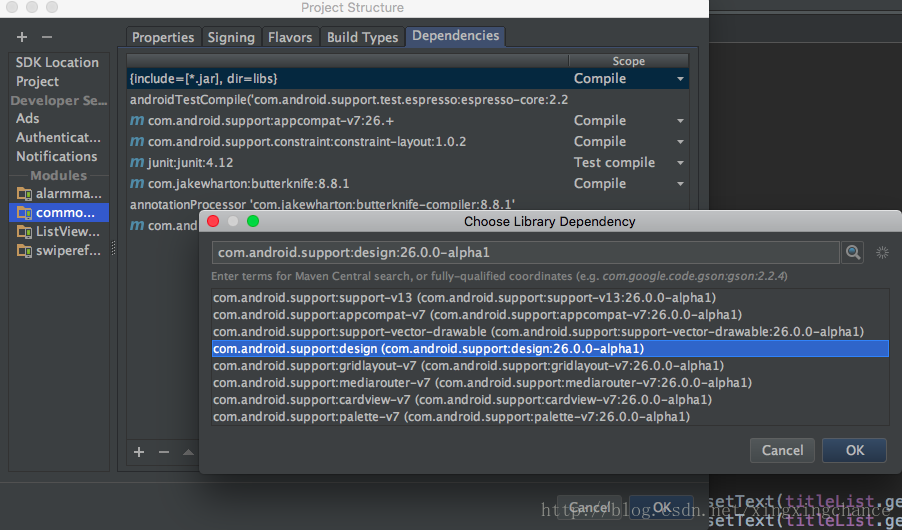Screen dimensions: 902x530
Task: Select the support-vector-drawable library result
Action: pos(550,331)
